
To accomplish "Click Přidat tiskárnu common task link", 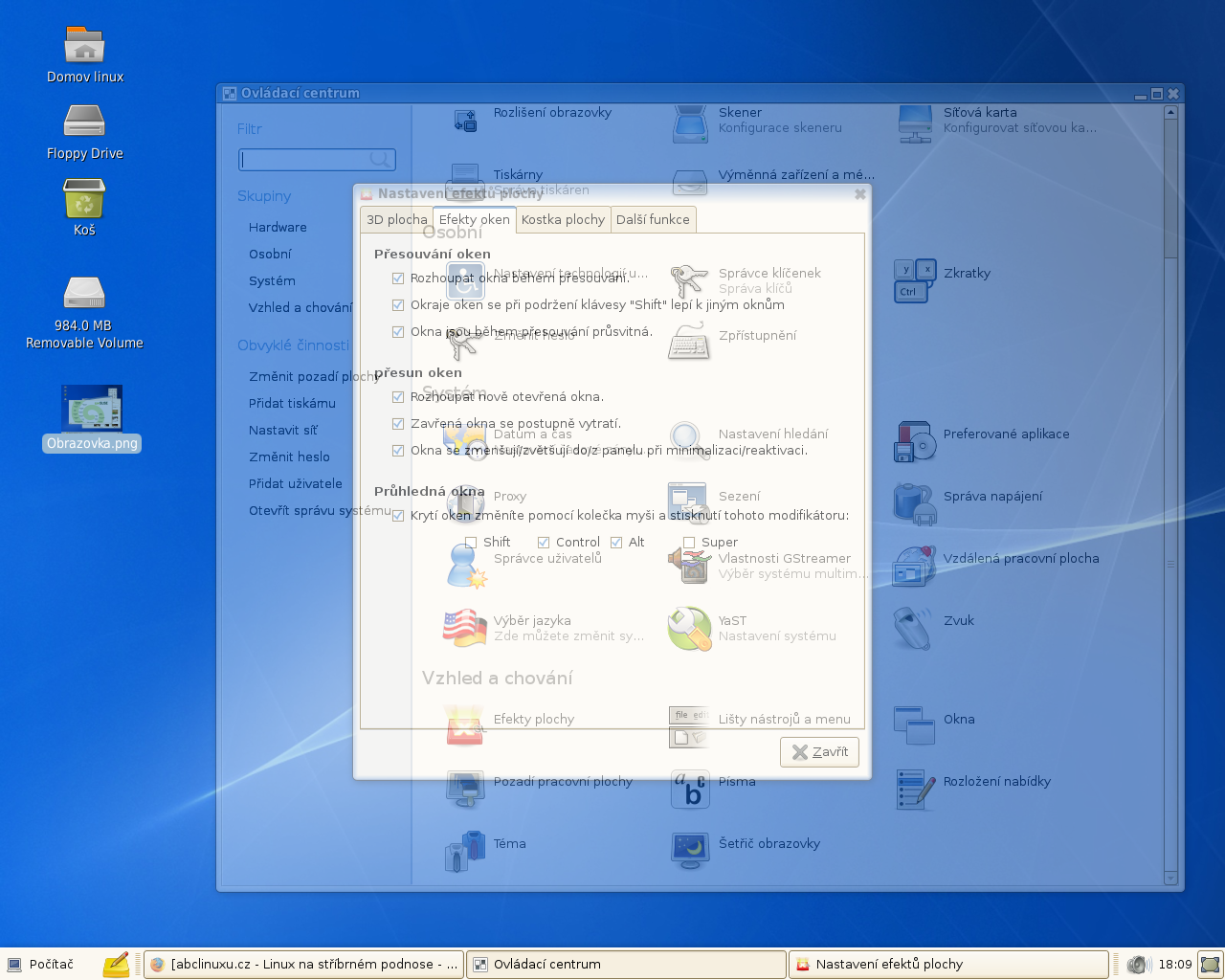I will tap(292, 404).
